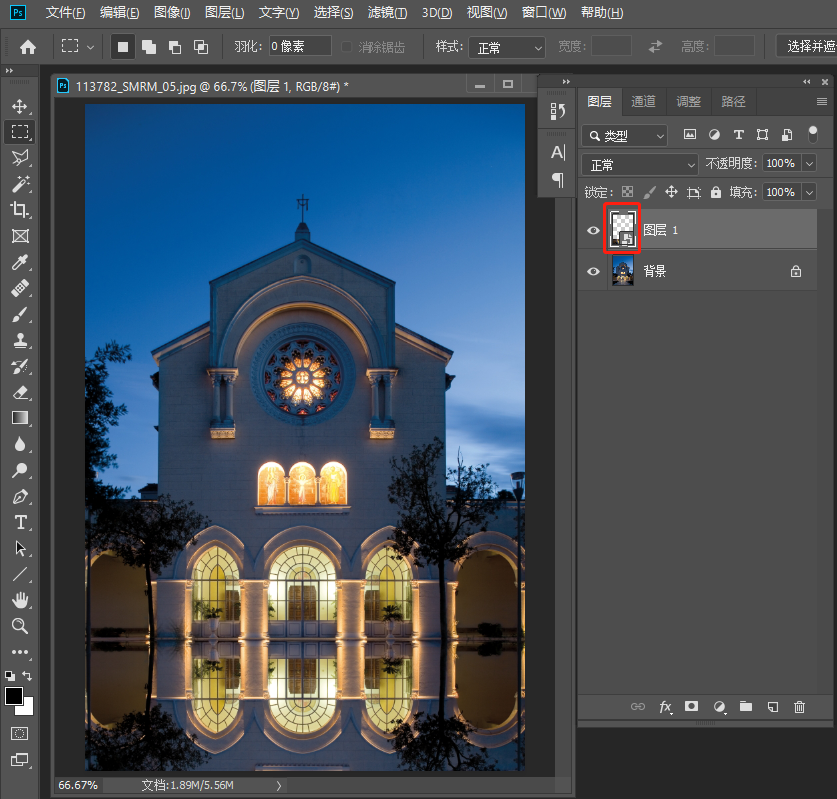Screen dimensions: 837x799
Task: Expand the 不透明度 opacity dropdown arrow
Action: click(809, 164)
